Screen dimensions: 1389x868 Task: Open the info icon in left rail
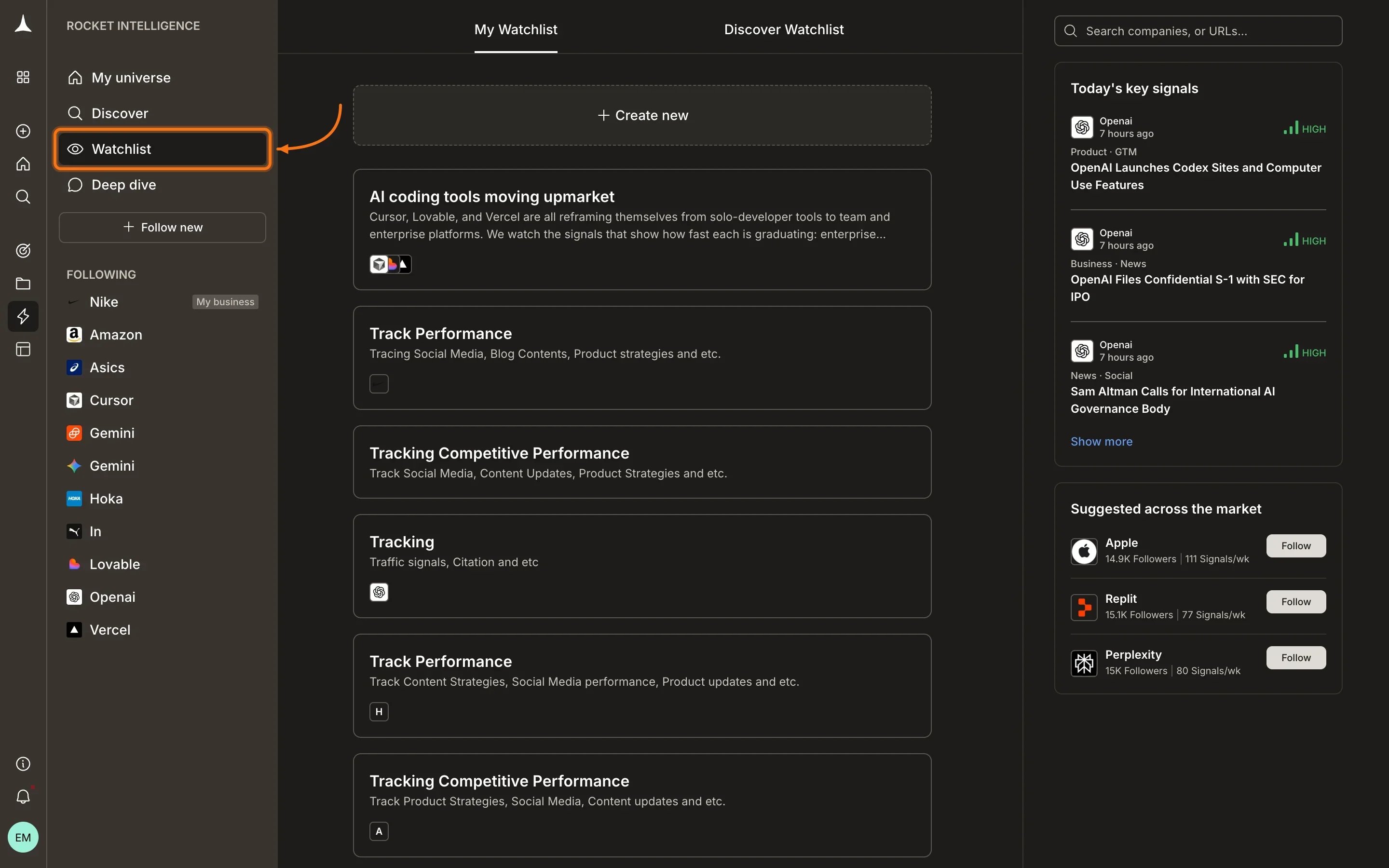(x=23, y=763)
